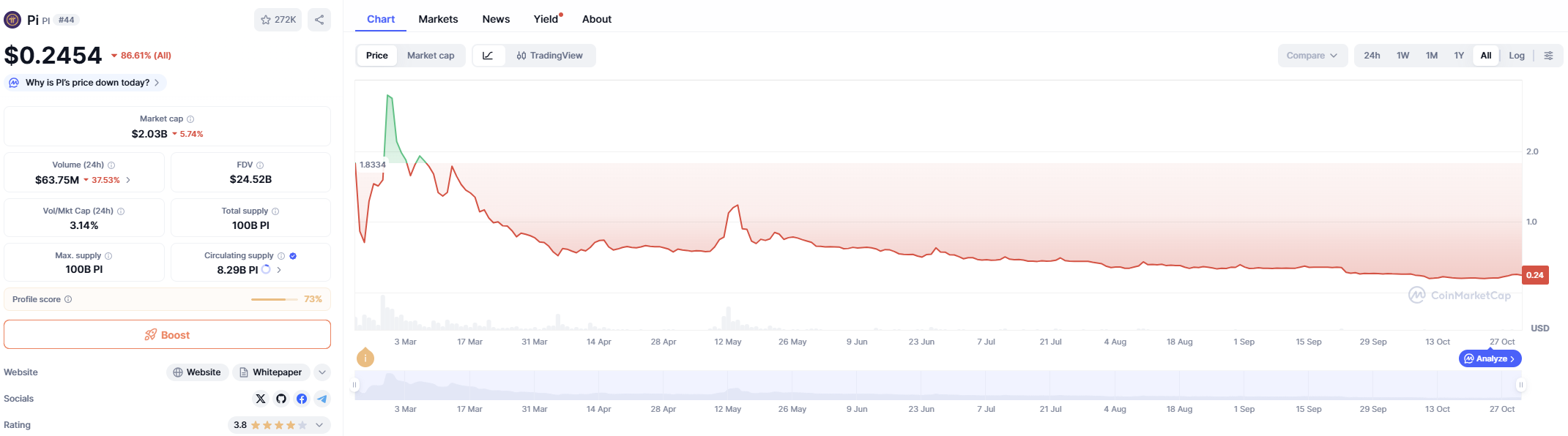Switch to the Markets tab
Screen dimensions: 1568x436
click(x=438, y=19)
